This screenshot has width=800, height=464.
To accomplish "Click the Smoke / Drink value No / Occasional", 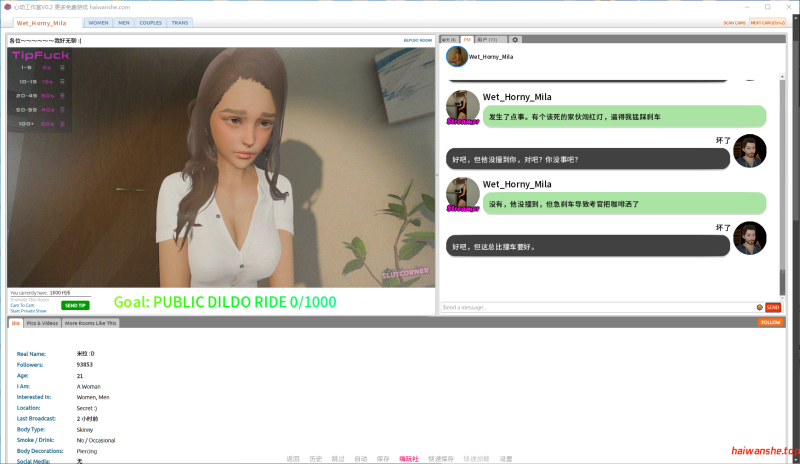I will [96, 440].
